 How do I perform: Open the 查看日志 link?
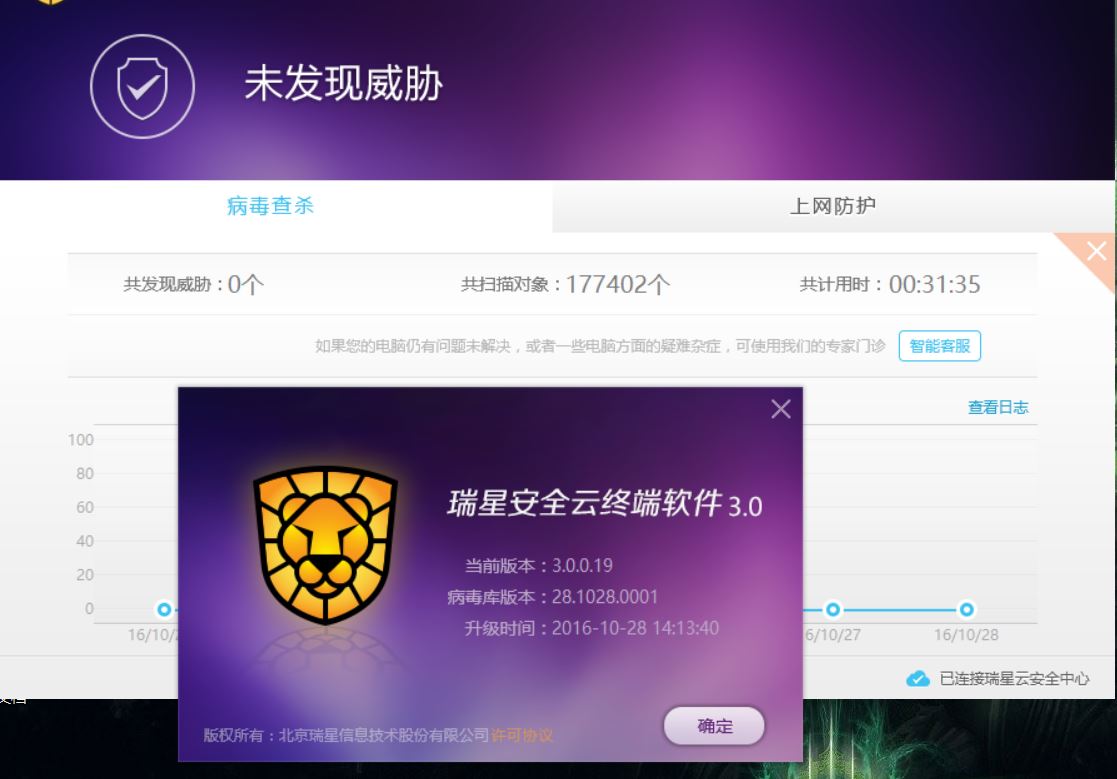pos(997,407)
